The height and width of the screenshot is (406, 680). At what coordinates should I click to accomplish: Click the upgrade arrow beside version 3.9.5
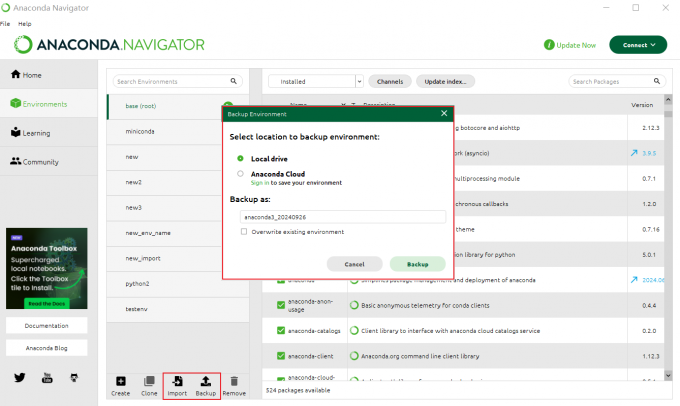coord(634,153)
